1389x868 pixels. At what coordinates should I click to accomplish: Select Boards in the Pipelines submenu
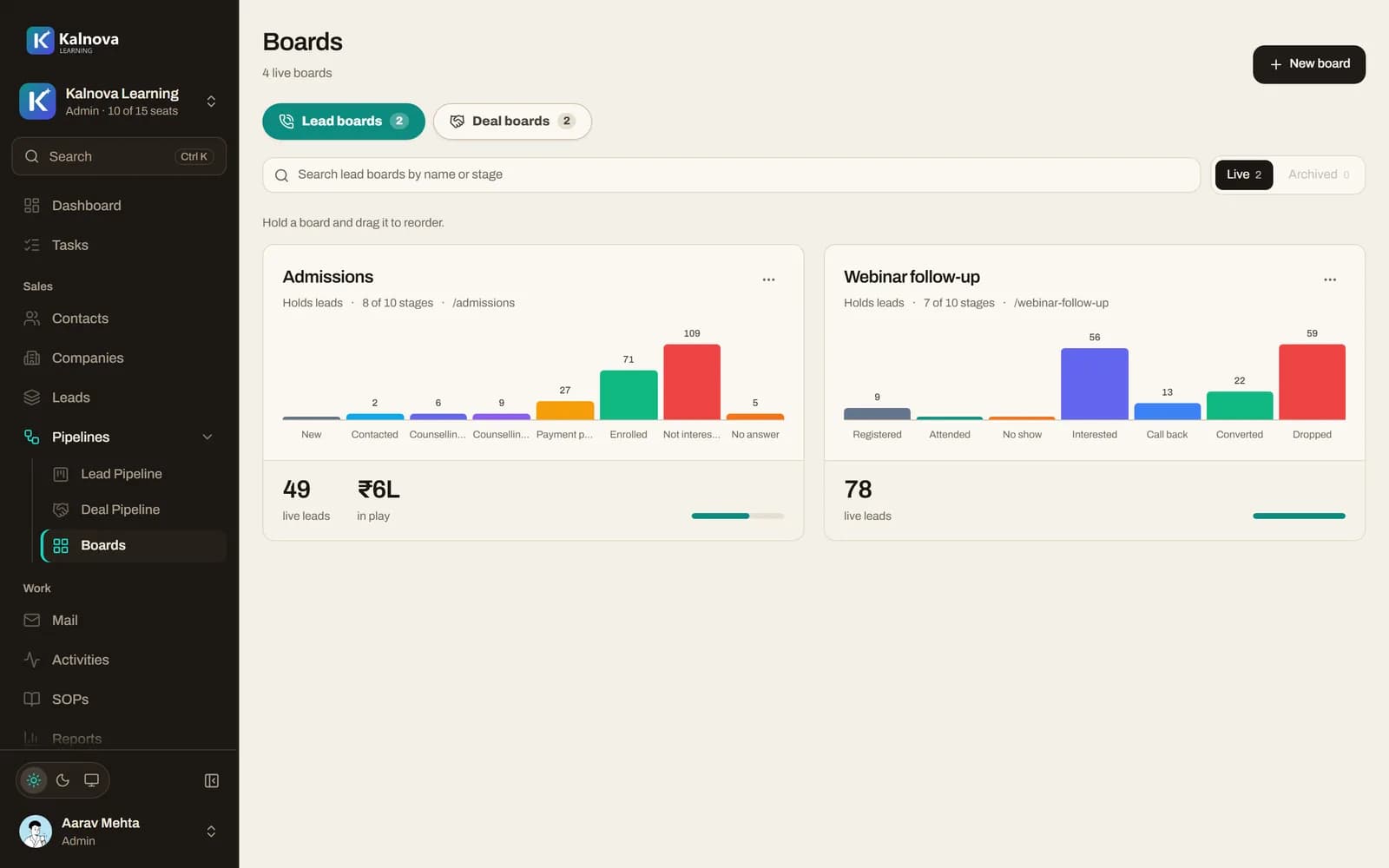[x=133, y=545]
